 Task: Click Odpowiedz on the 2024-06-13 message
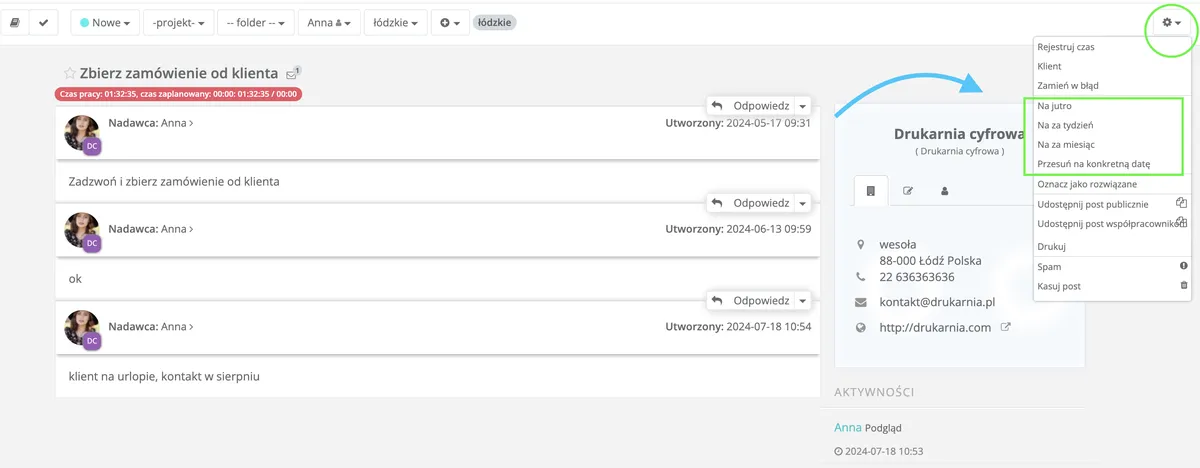751,203
